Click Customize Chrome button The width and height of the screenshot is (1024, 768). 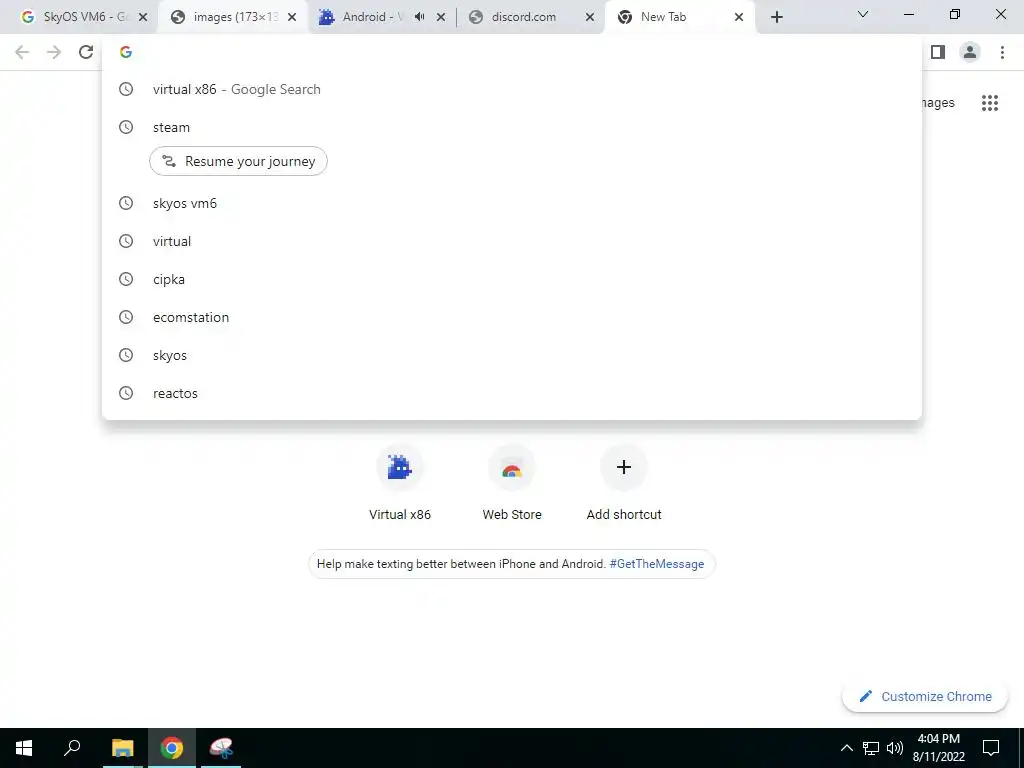point(925,697)
